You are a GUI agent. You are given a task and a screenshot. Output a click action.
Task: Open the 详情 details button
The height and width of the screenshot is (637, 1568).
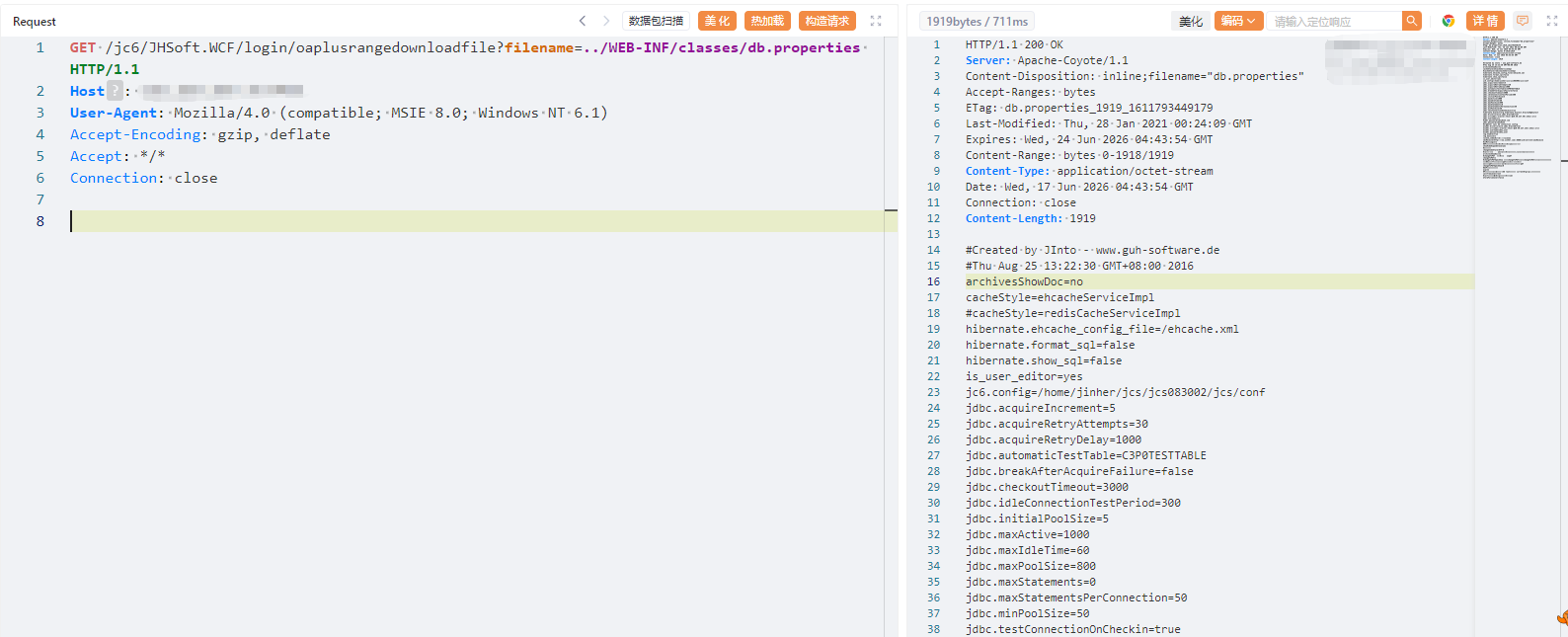(1486, 21)
